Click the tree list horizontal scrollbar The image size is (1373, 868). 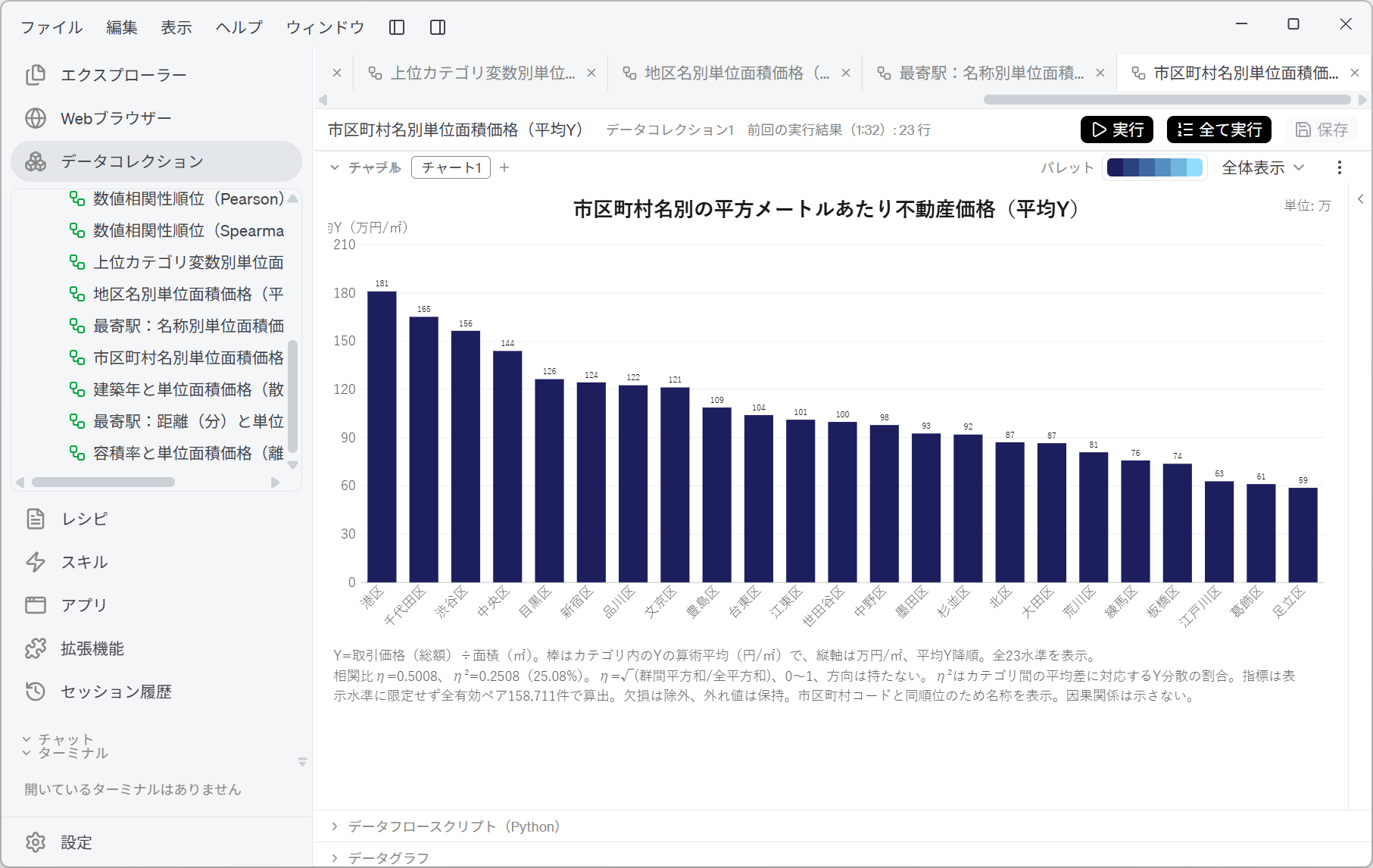(104, 482)
